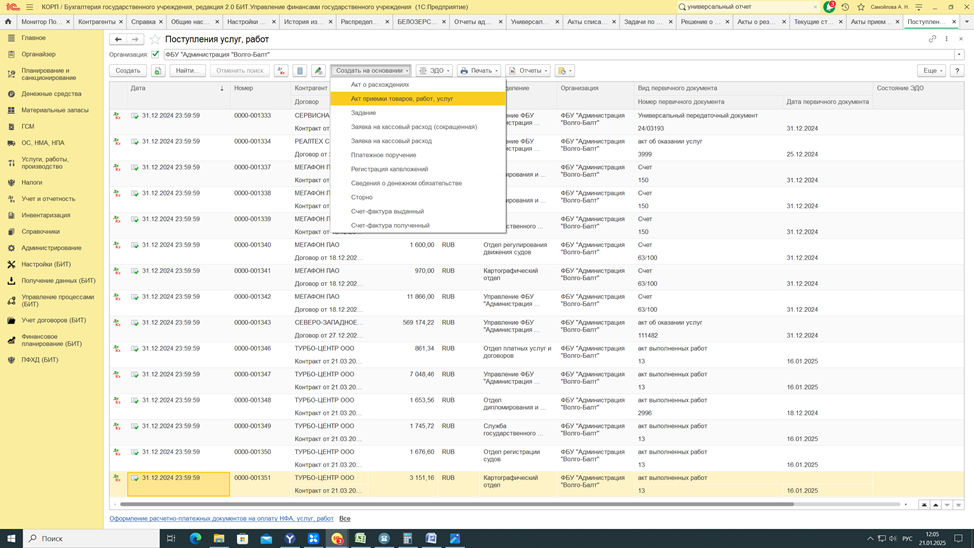Image resolution: width=974 pixels, height=548 pixels.
Task: Add this list to favorites with star
Action: click(155, 39)
